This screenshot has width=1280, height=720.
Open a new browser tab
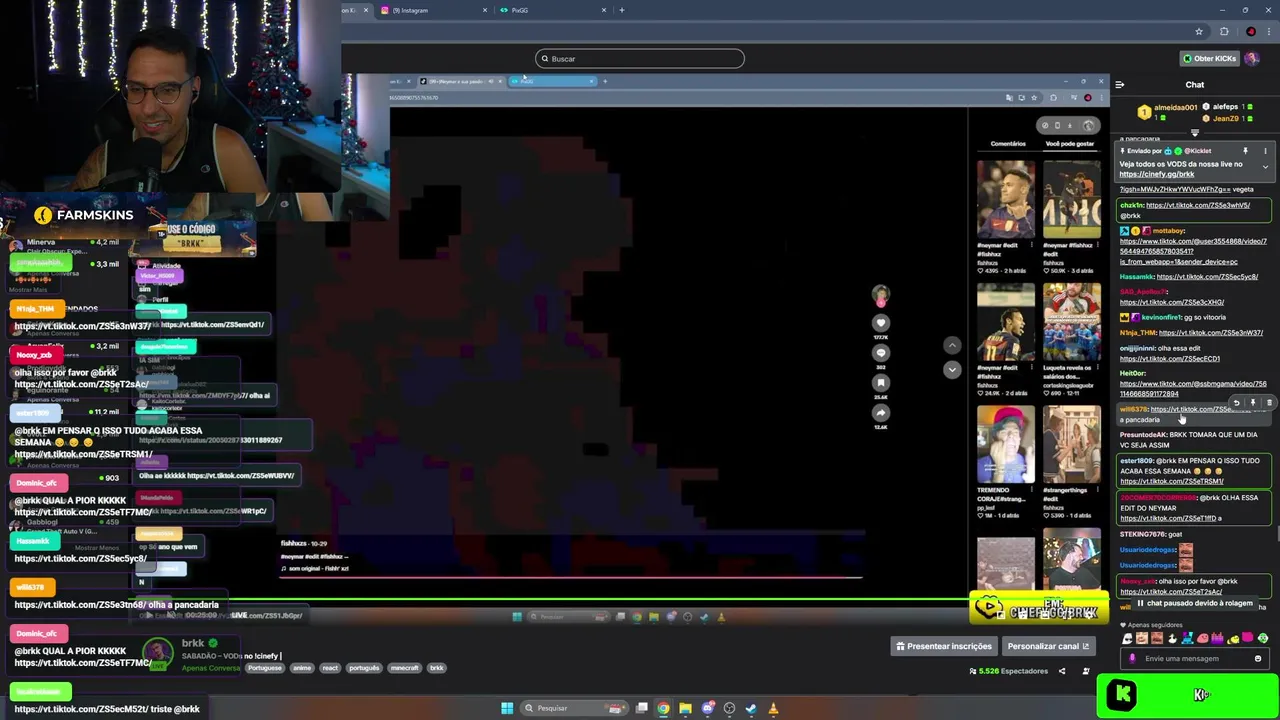click(x=622, y=10)
